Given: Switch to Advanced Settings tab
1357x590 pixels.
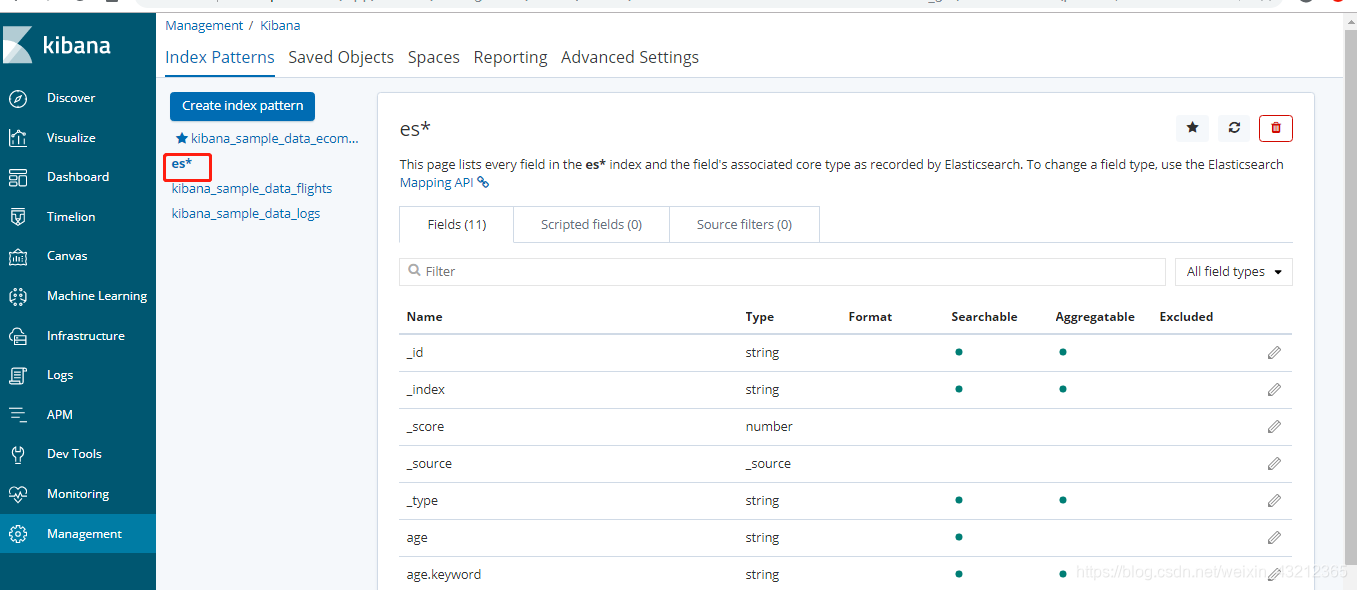Looking at the screenshot, I should 630,58.
